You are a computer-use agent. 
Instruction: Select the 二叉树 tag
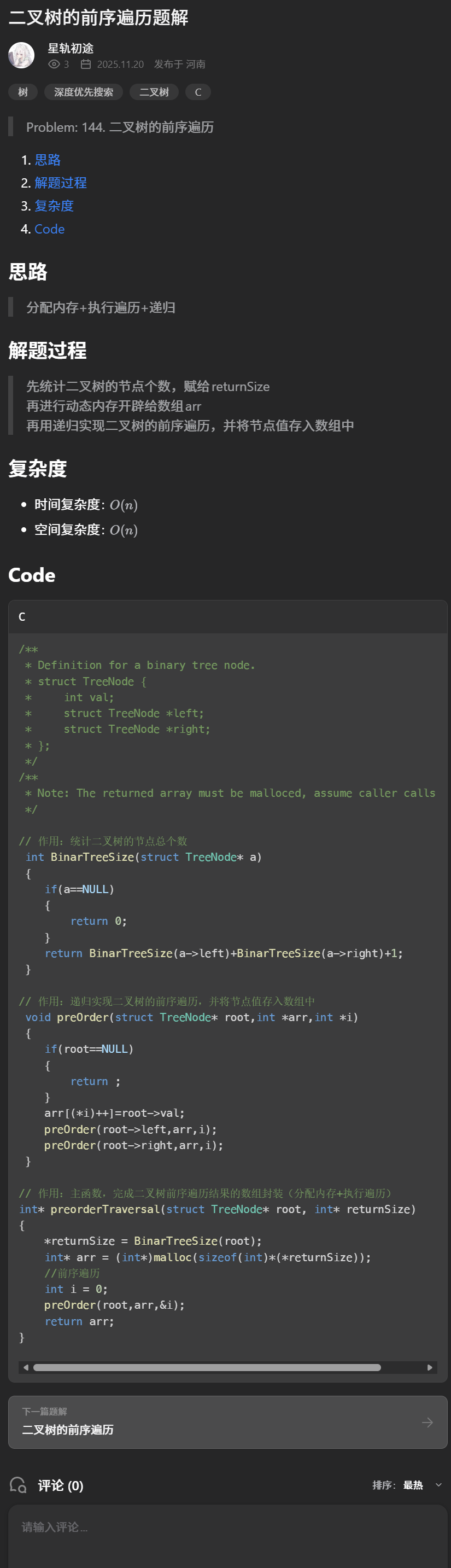[x=154, y=92]
